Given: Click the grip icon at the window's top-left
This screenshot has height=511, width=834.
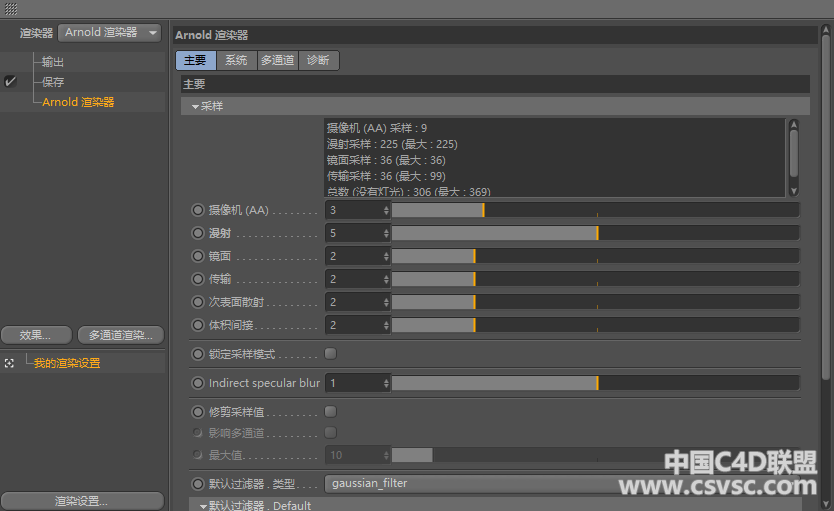Looking at the screenshot, I should pyautogui.click(x=11, y=8).
